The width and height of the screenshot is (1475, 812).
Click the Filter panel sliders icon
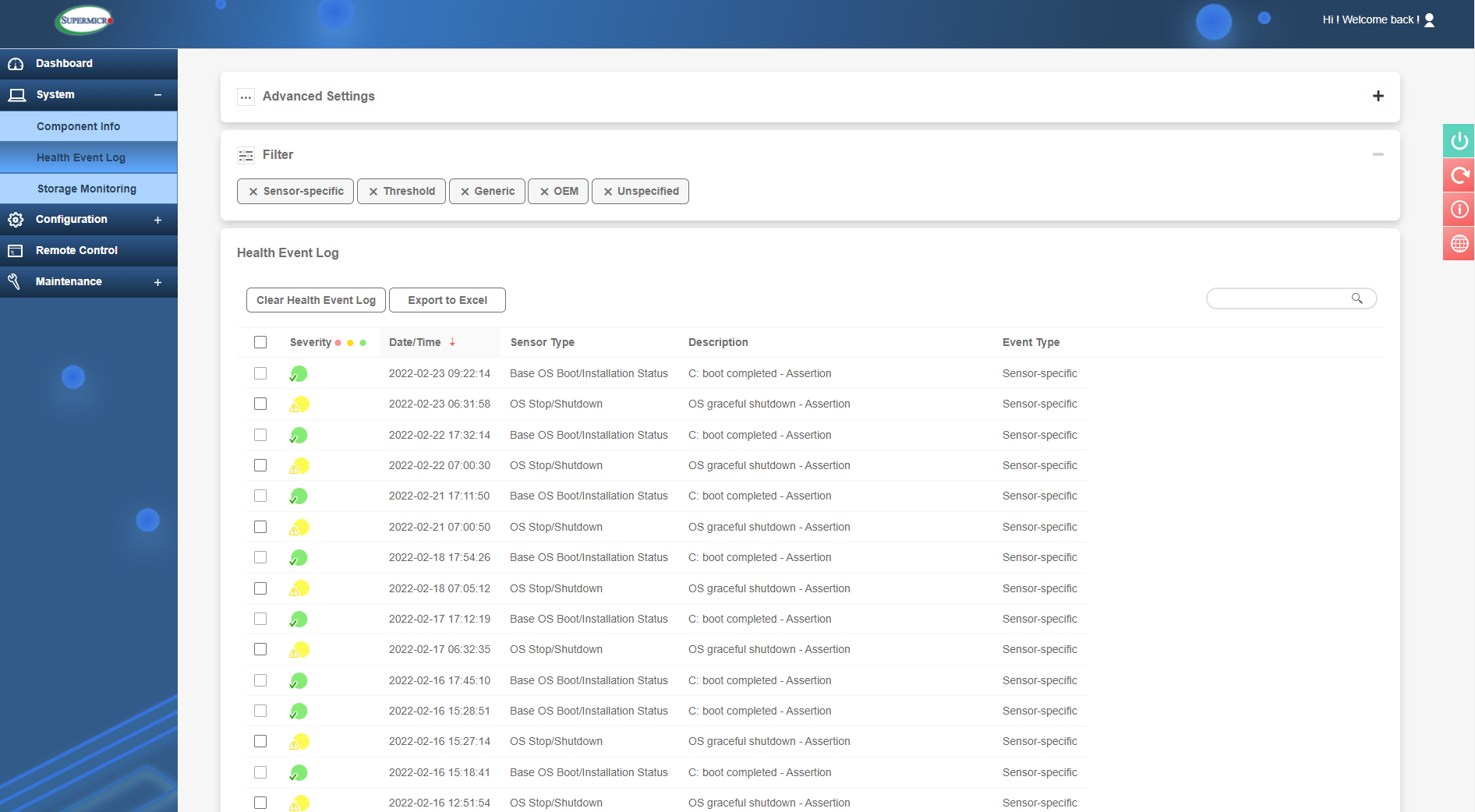(246, 155)
